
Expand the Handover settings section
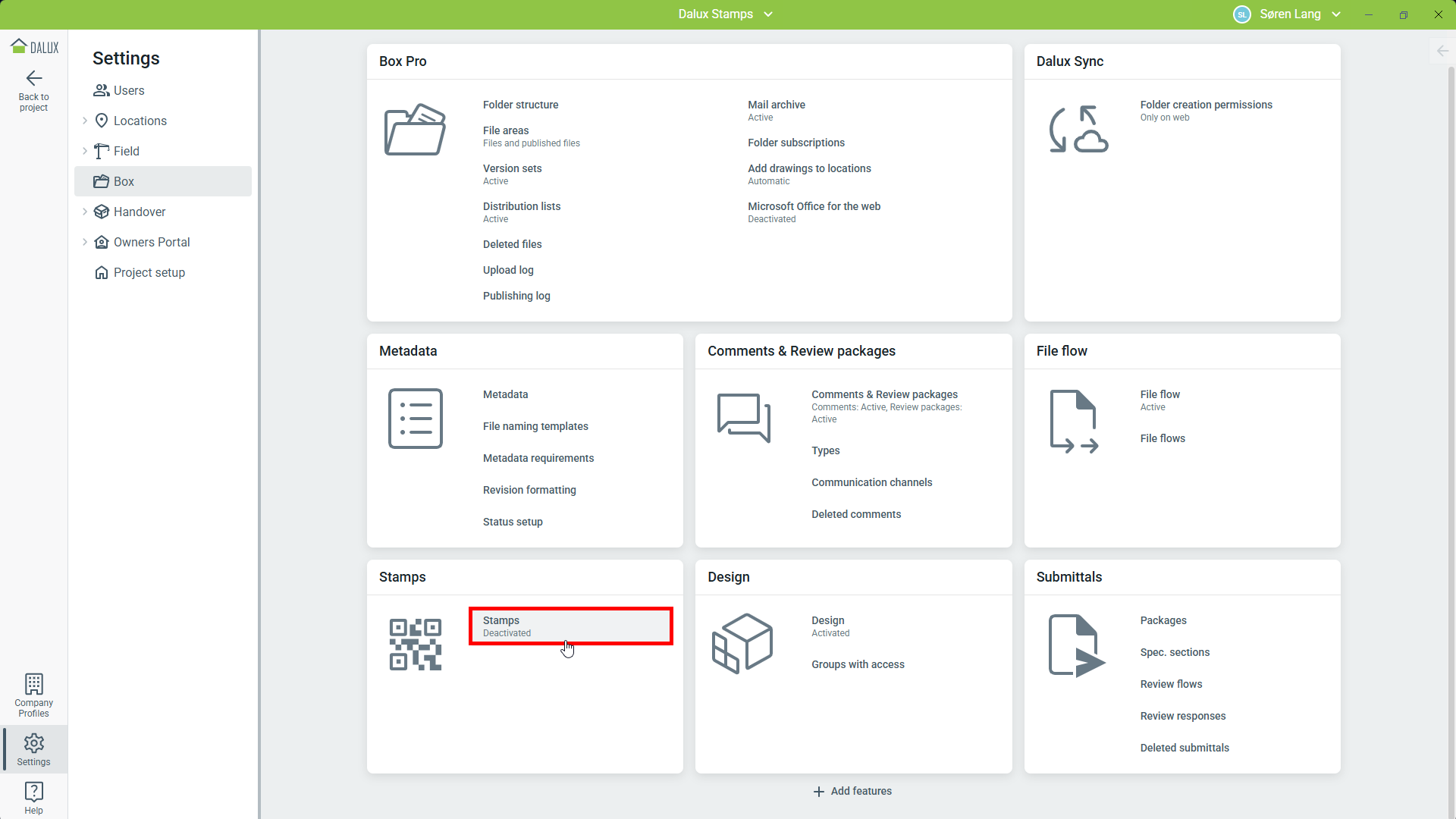click(x=85, y=212)
